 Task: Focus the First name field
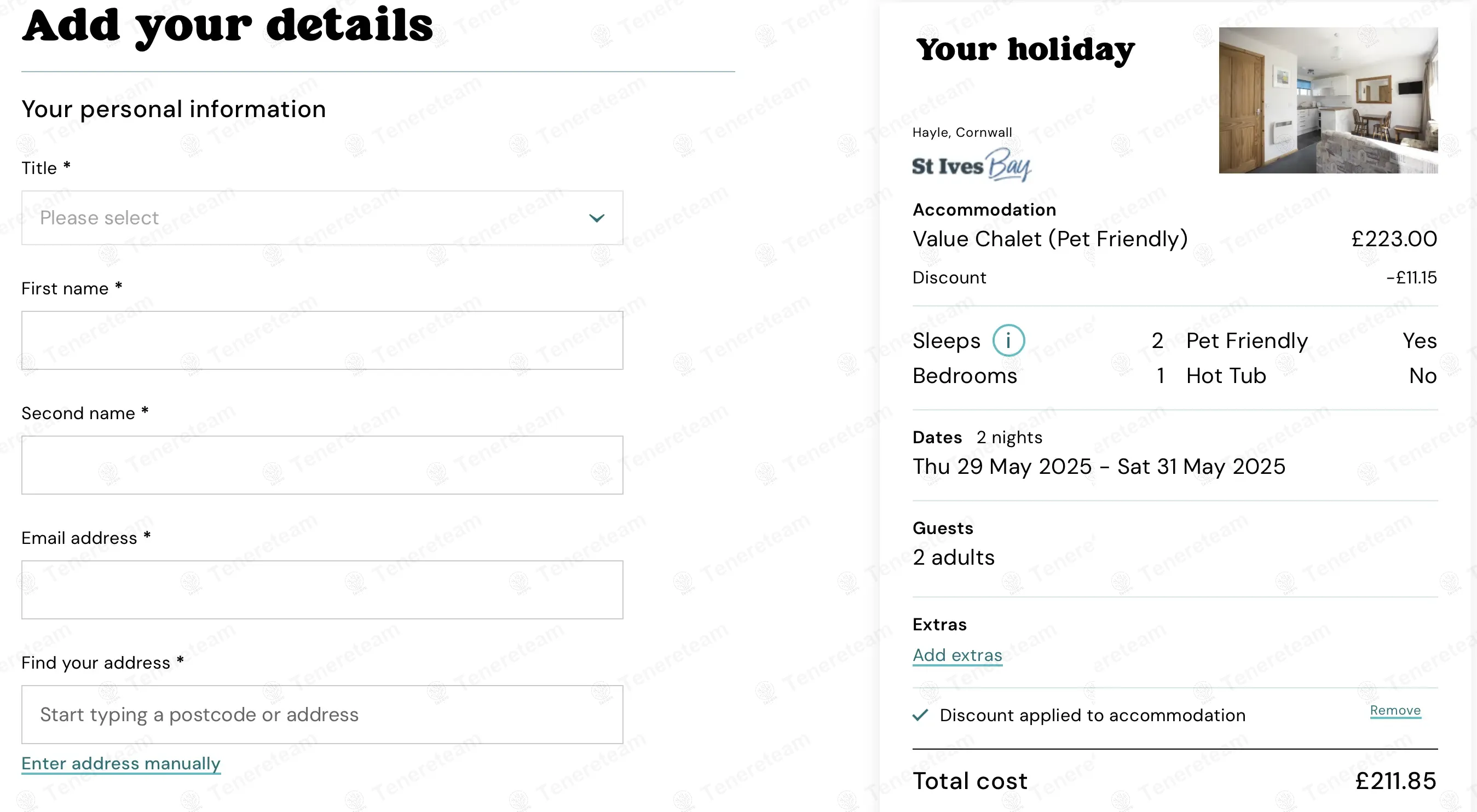[x=322, y=340]
